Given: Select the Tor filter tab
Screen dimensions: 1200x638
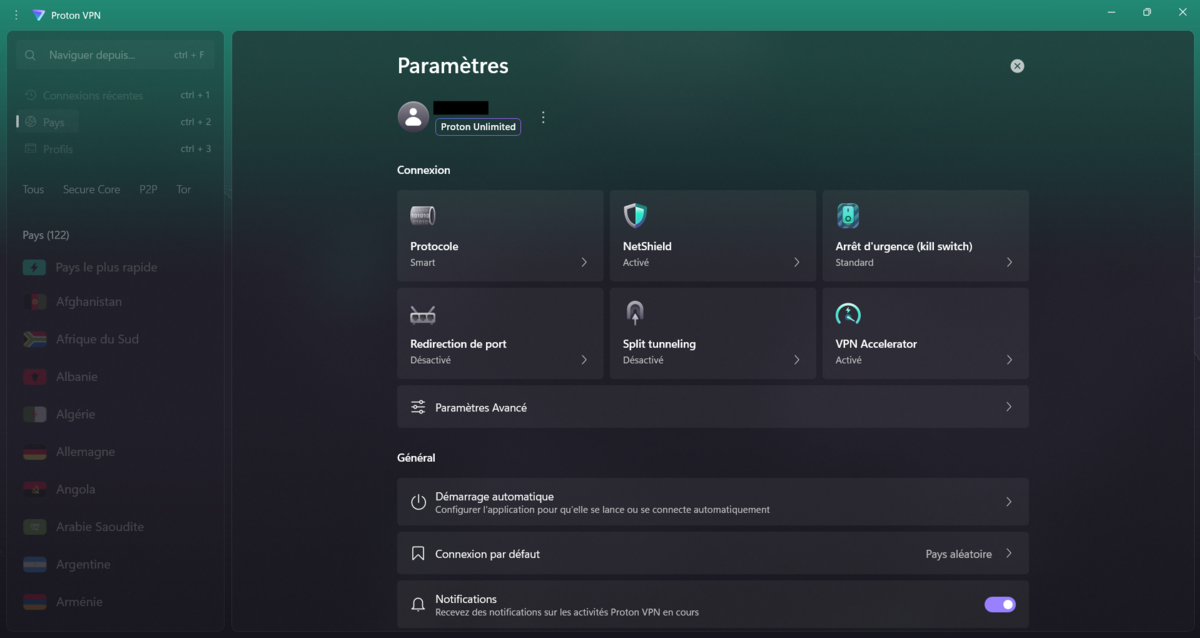Looking at the screenshot, I should point(184,189).
